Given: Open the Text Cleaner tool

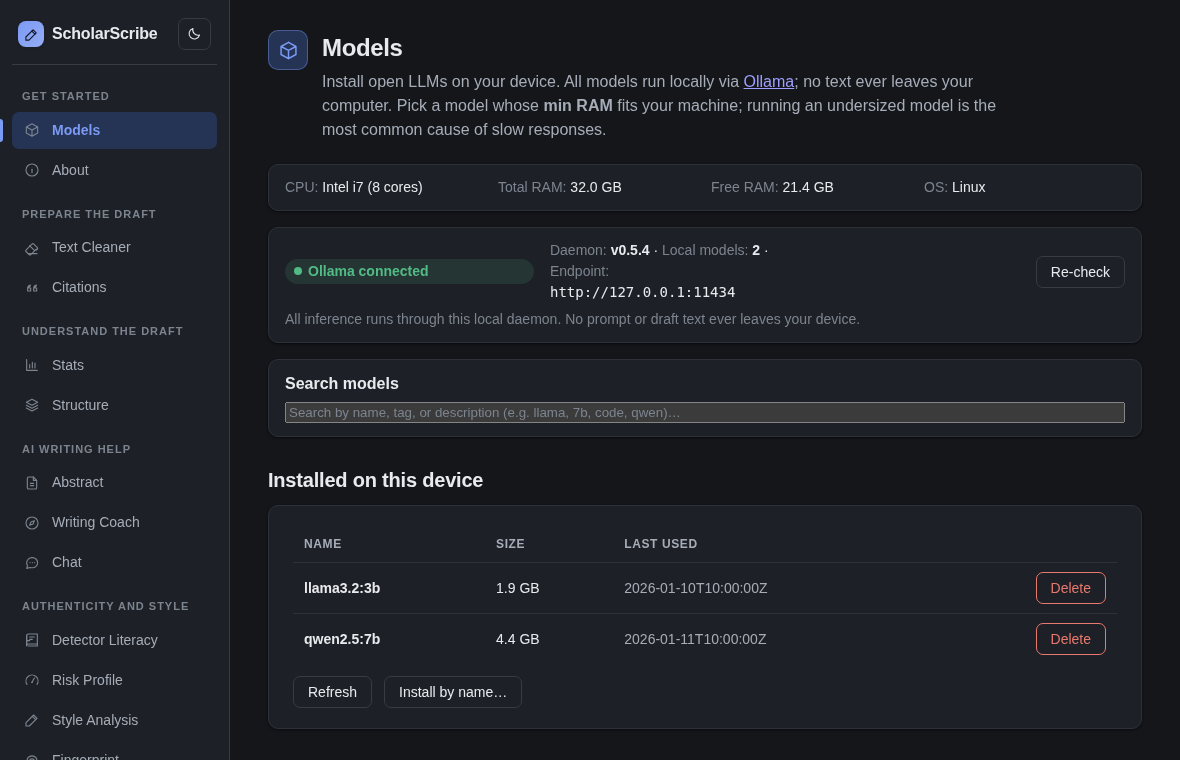Looking at the screenshot, I should (x=114, y=248).
